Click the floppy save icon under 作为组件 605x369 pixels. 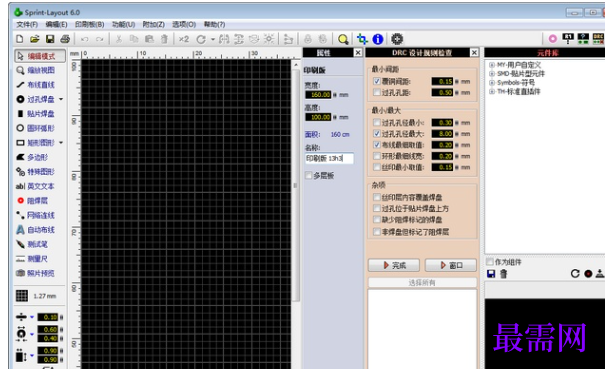click(x=491, y=274)
